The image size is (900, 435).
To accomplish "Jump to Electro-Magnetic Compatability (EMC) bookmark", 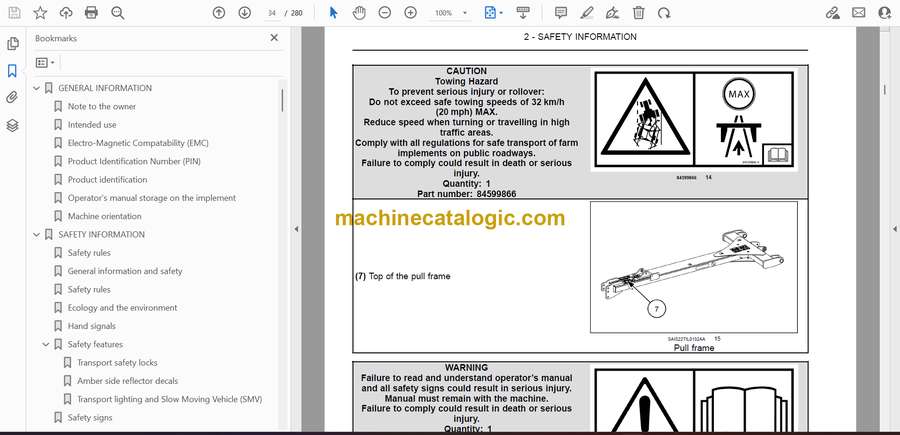I will click(138, 143).
